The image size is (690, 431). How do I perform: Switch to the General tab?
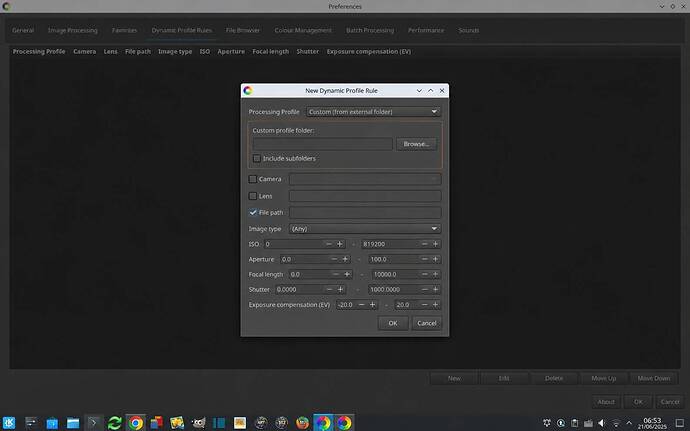[23, 30]
